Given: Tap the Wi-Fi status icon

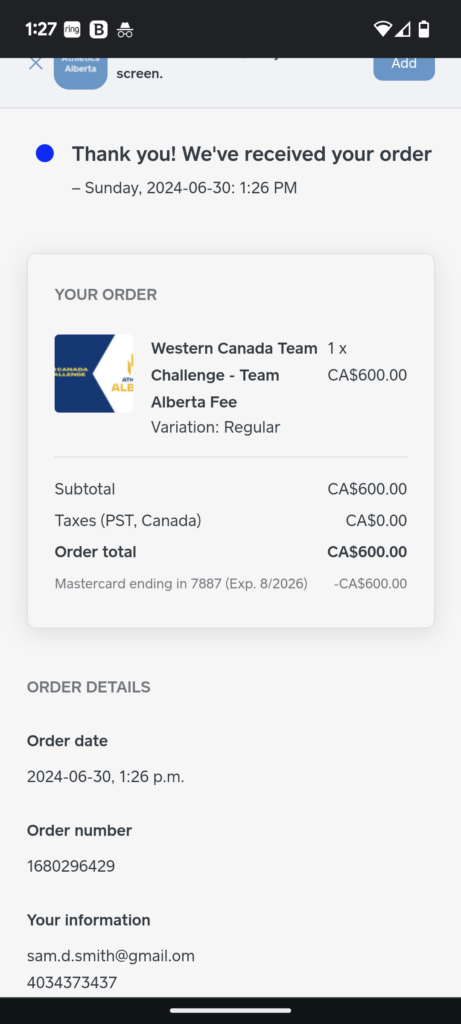Looking at the screenshot, I should click(383, 29).
